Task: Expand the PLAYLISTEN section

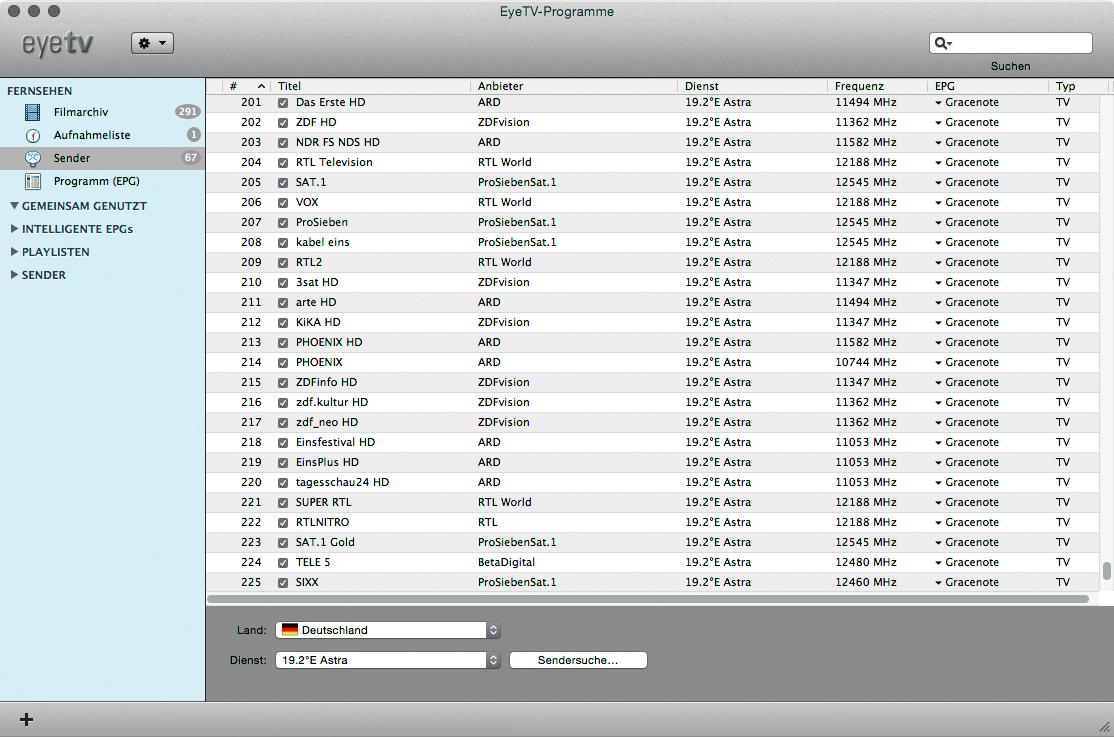Action: [x=14, y=252]
